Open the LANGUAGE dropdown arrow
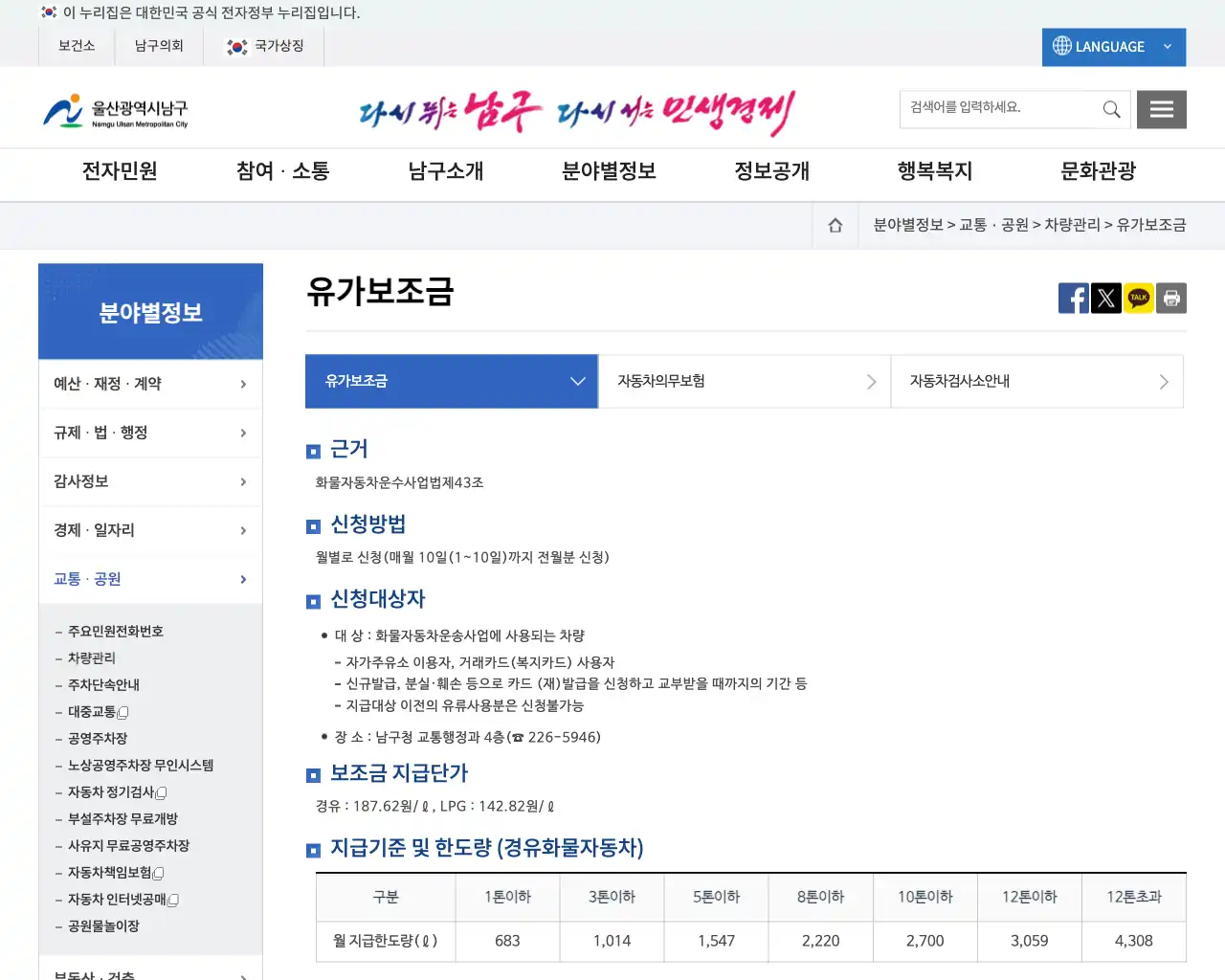Viewport: 1225px width, 980px height. [1167, 47]
